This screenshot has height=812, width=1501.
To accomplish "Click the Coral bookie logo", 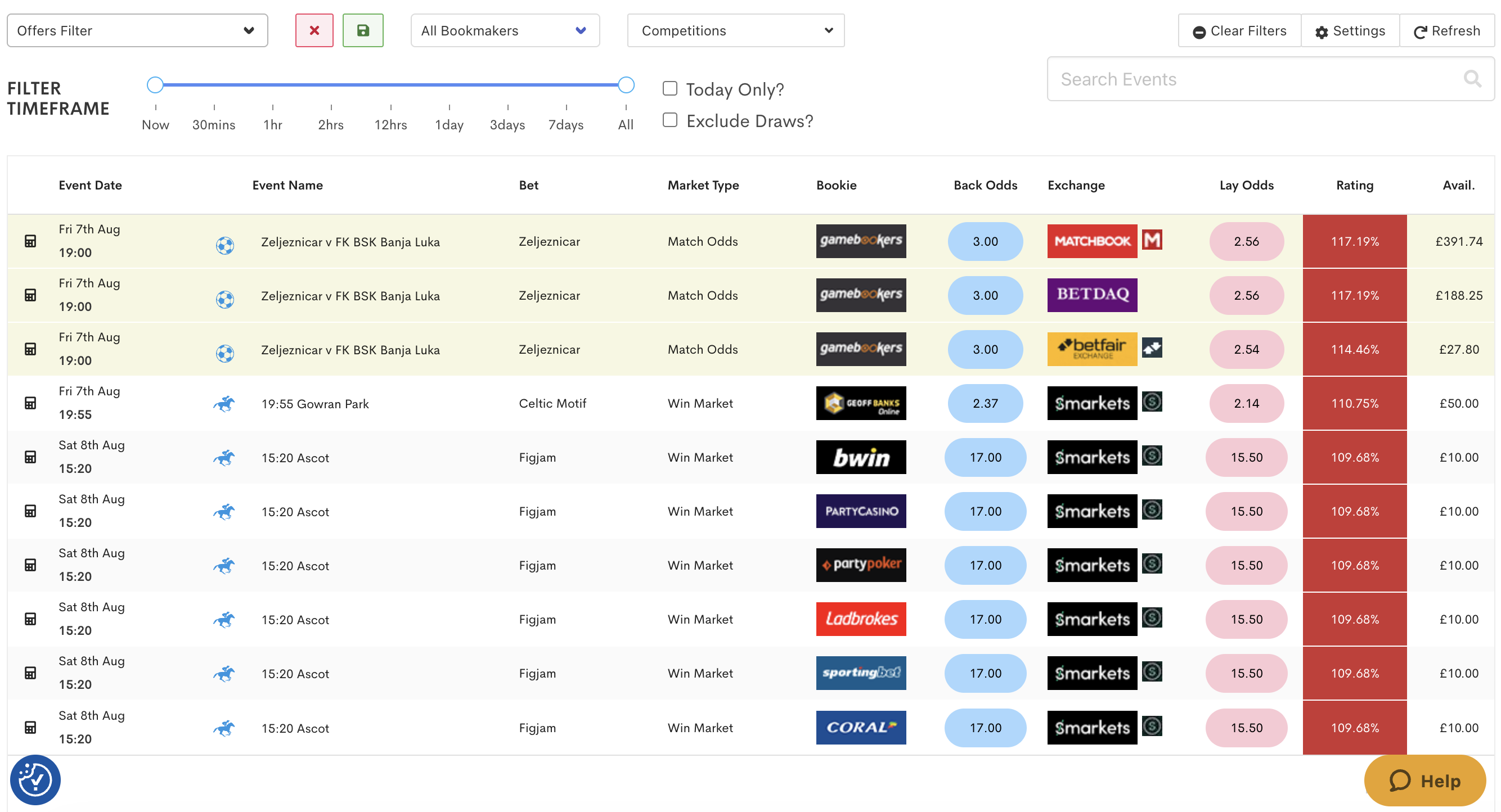I will click(x=861, y=728).
